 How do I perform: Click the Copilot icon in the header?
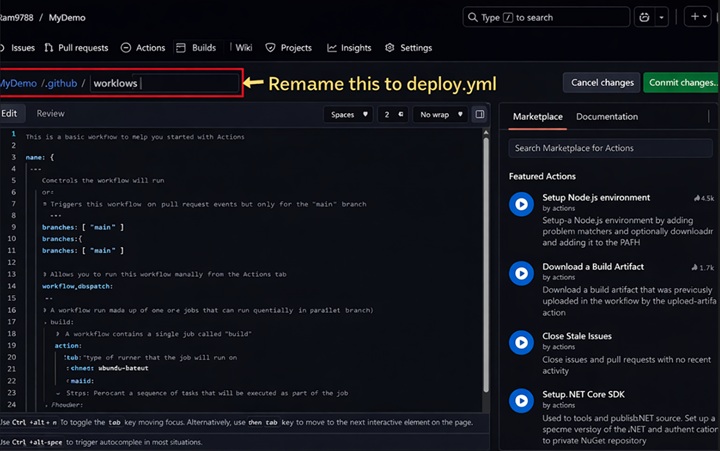(645, 17)
